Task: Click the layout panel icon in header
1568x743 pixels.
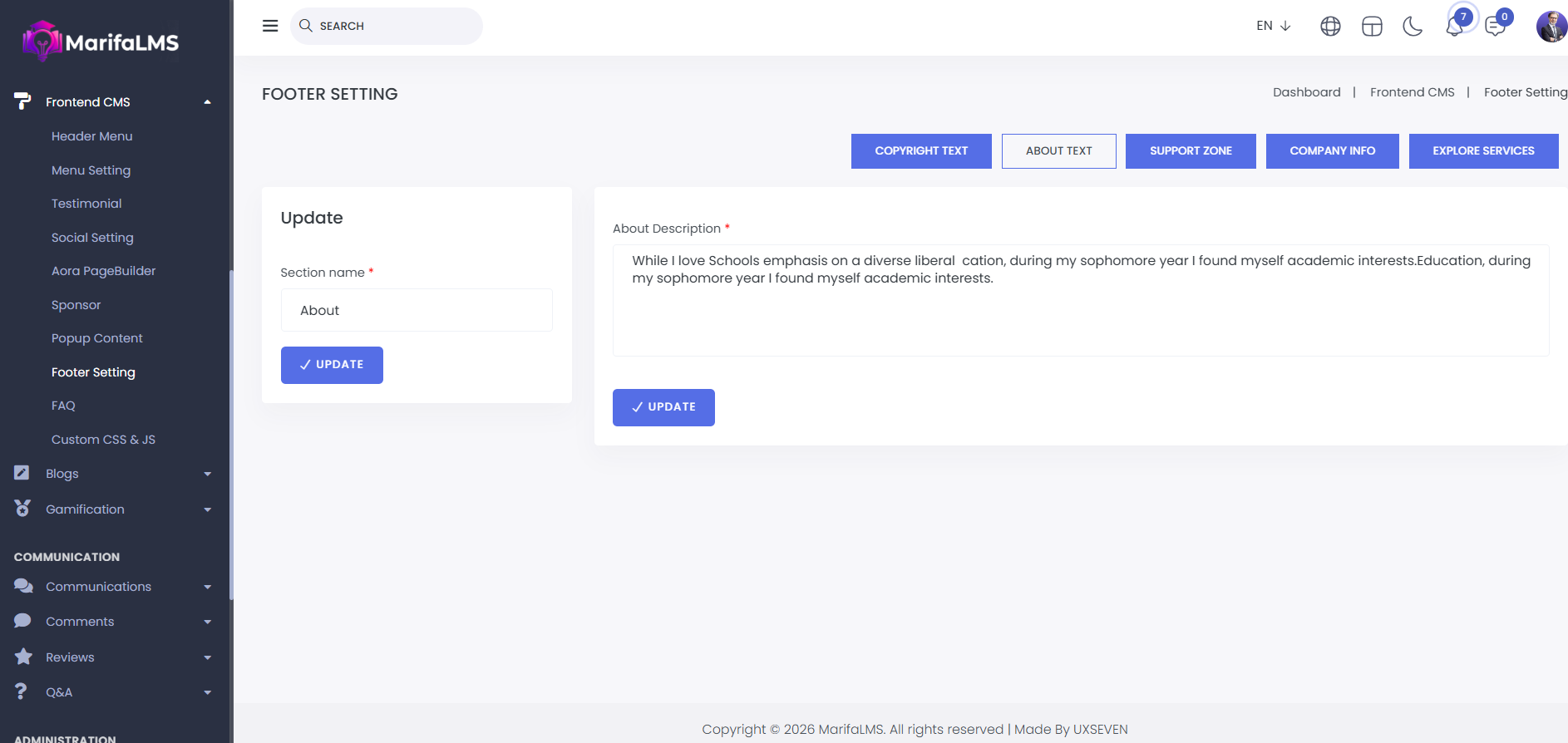Action: click(1372, 27)
